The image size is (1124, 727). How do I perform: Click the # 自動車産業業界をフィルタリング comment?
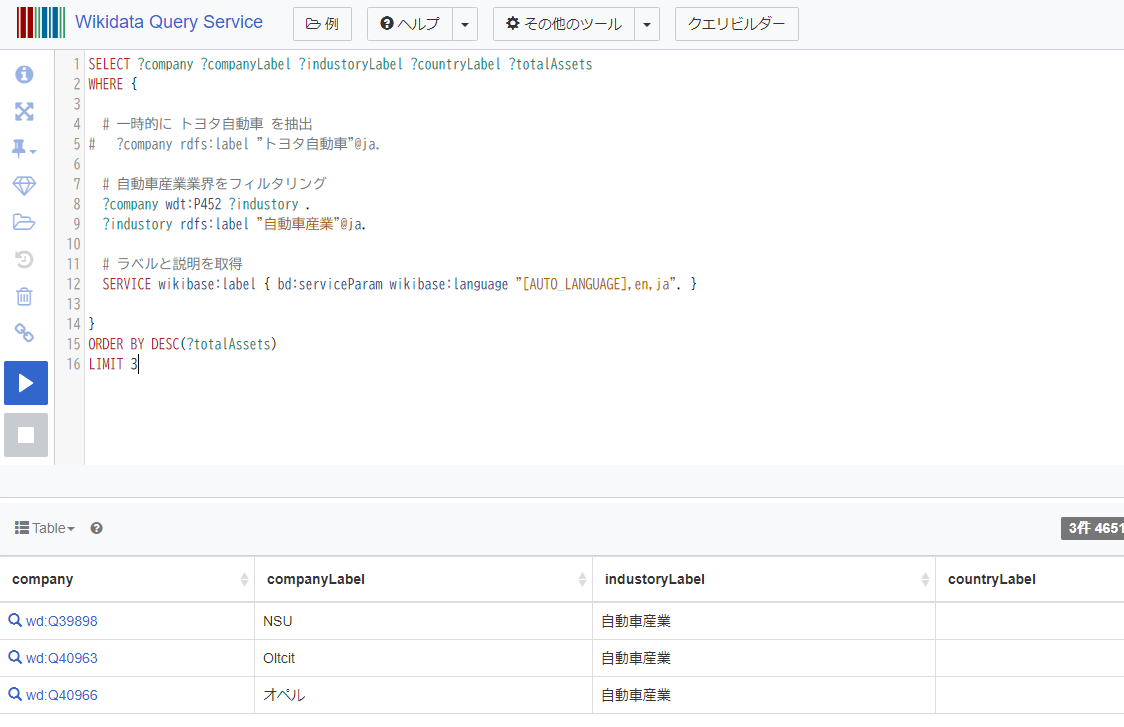[214, 184]
